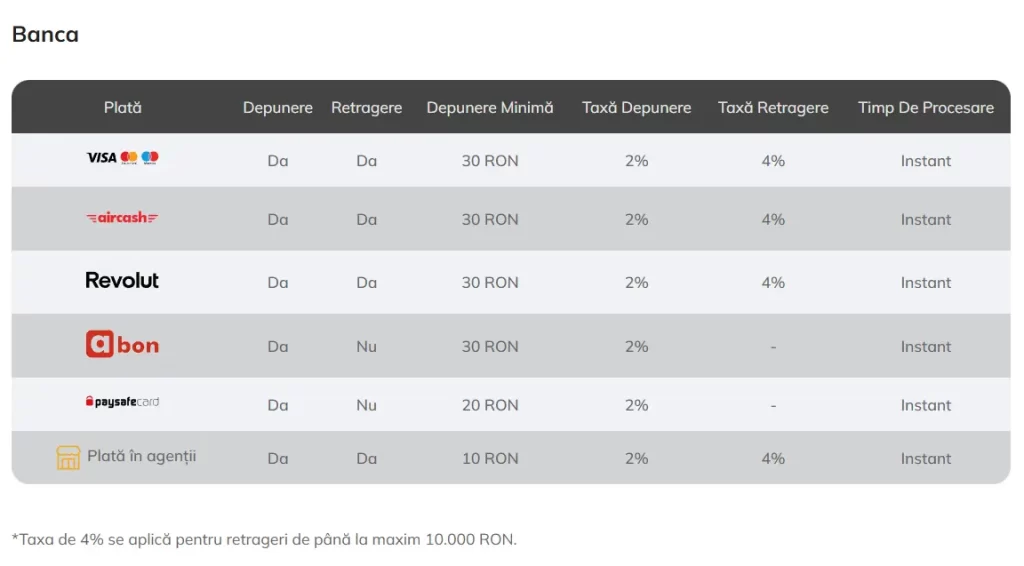Screen dimensions: 1024x566
Task: Click the Taxă Retragere column header
Action: coord(773,108)
